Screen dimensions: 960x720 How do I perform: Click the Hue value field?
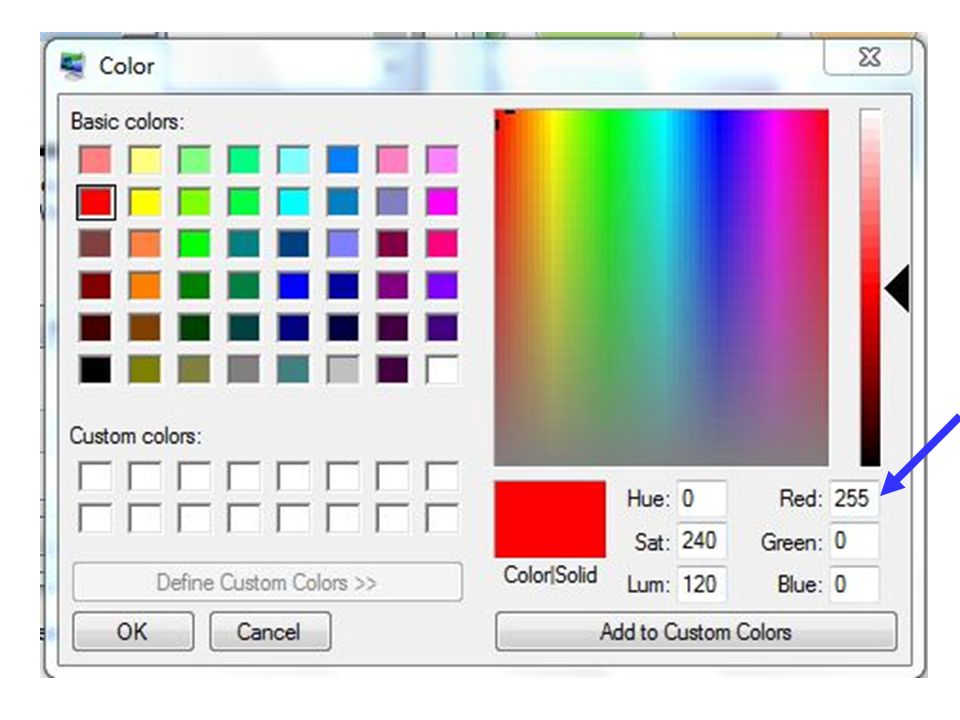point(702,498)
